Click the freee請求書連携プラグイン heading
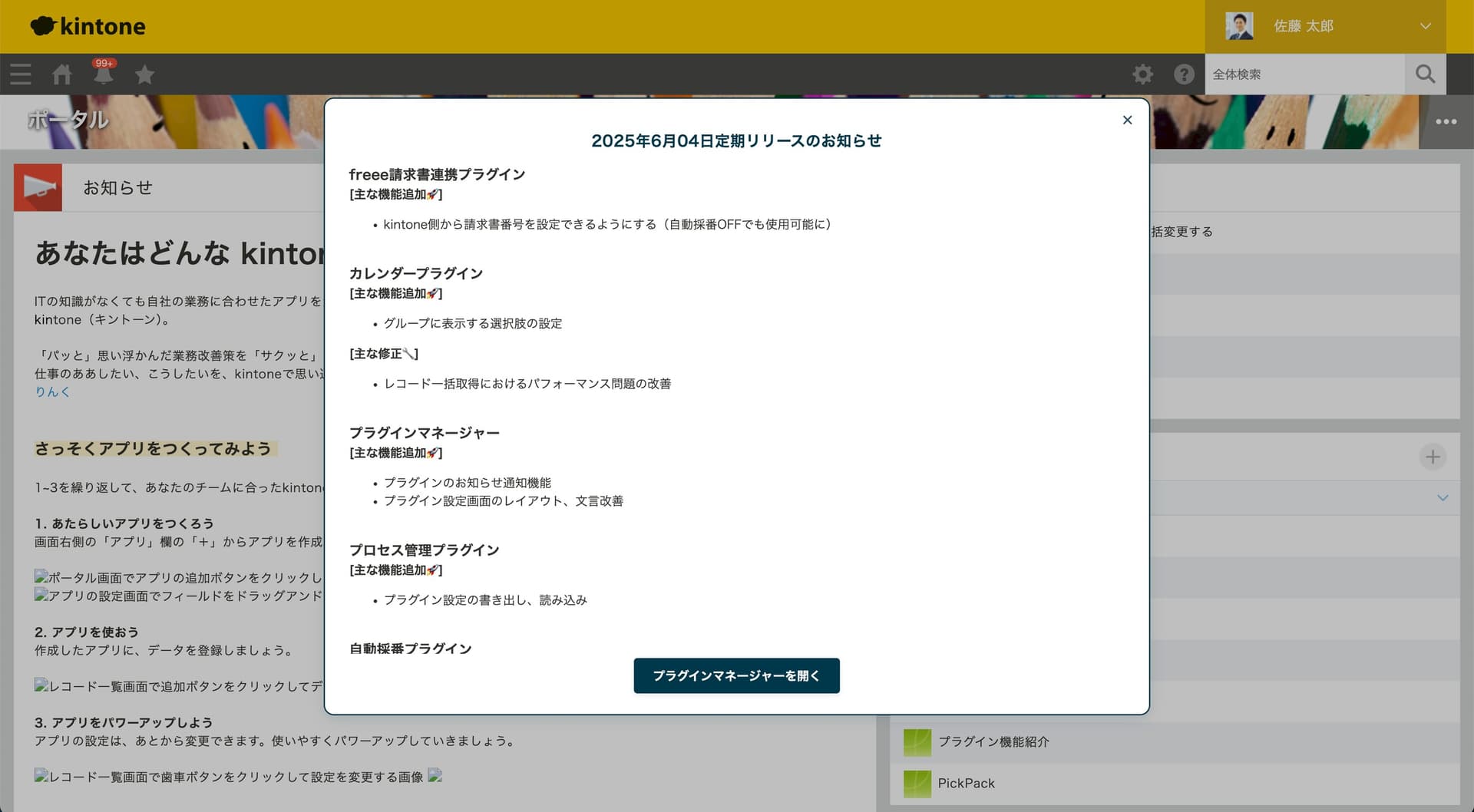This screenshot has height=812, width=1474. coord(437,174)
